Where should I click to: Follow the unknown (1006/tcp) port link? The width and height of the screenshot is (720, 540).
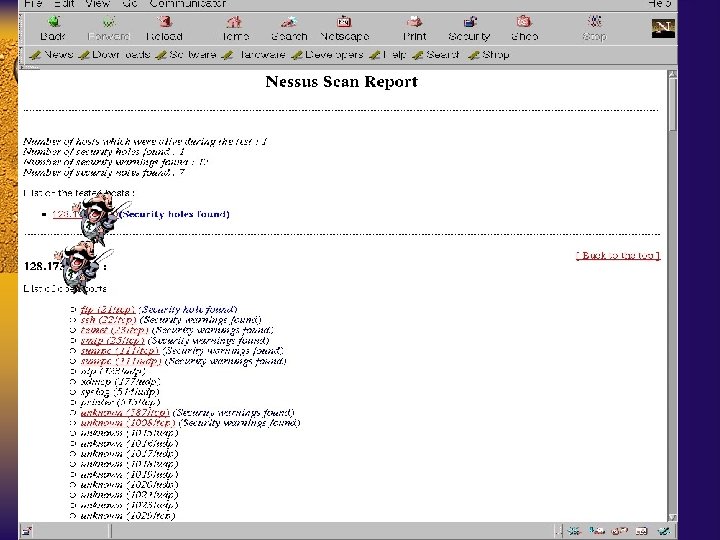(128, 423)
